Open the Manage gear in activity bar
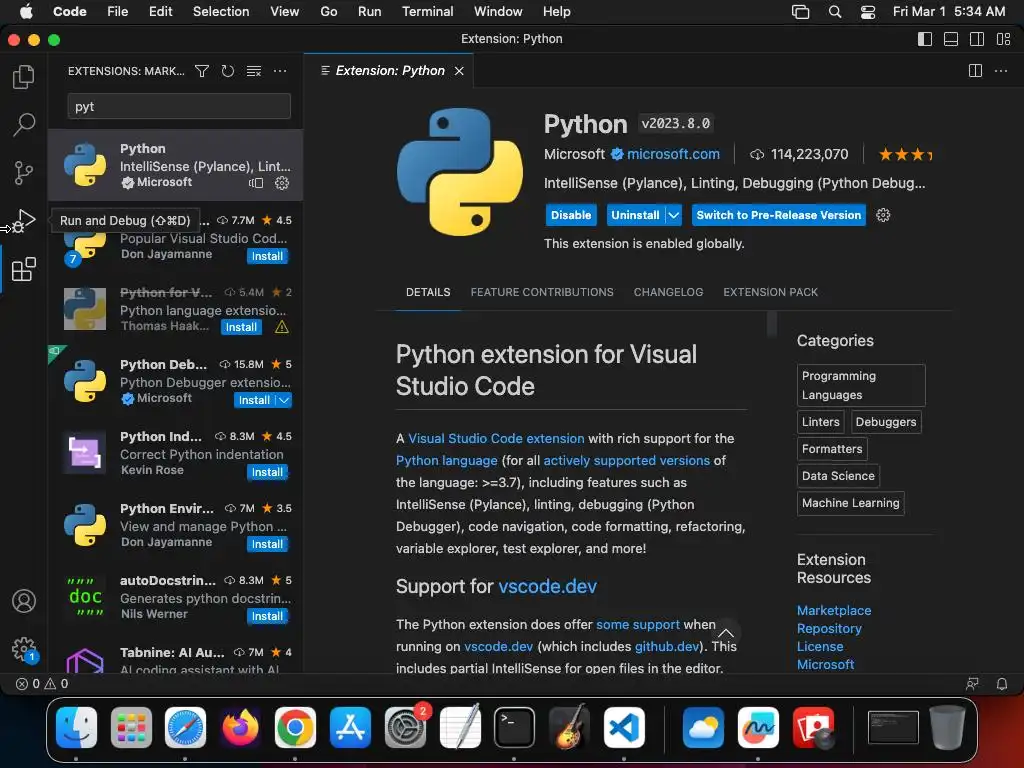 click(24, 649)
